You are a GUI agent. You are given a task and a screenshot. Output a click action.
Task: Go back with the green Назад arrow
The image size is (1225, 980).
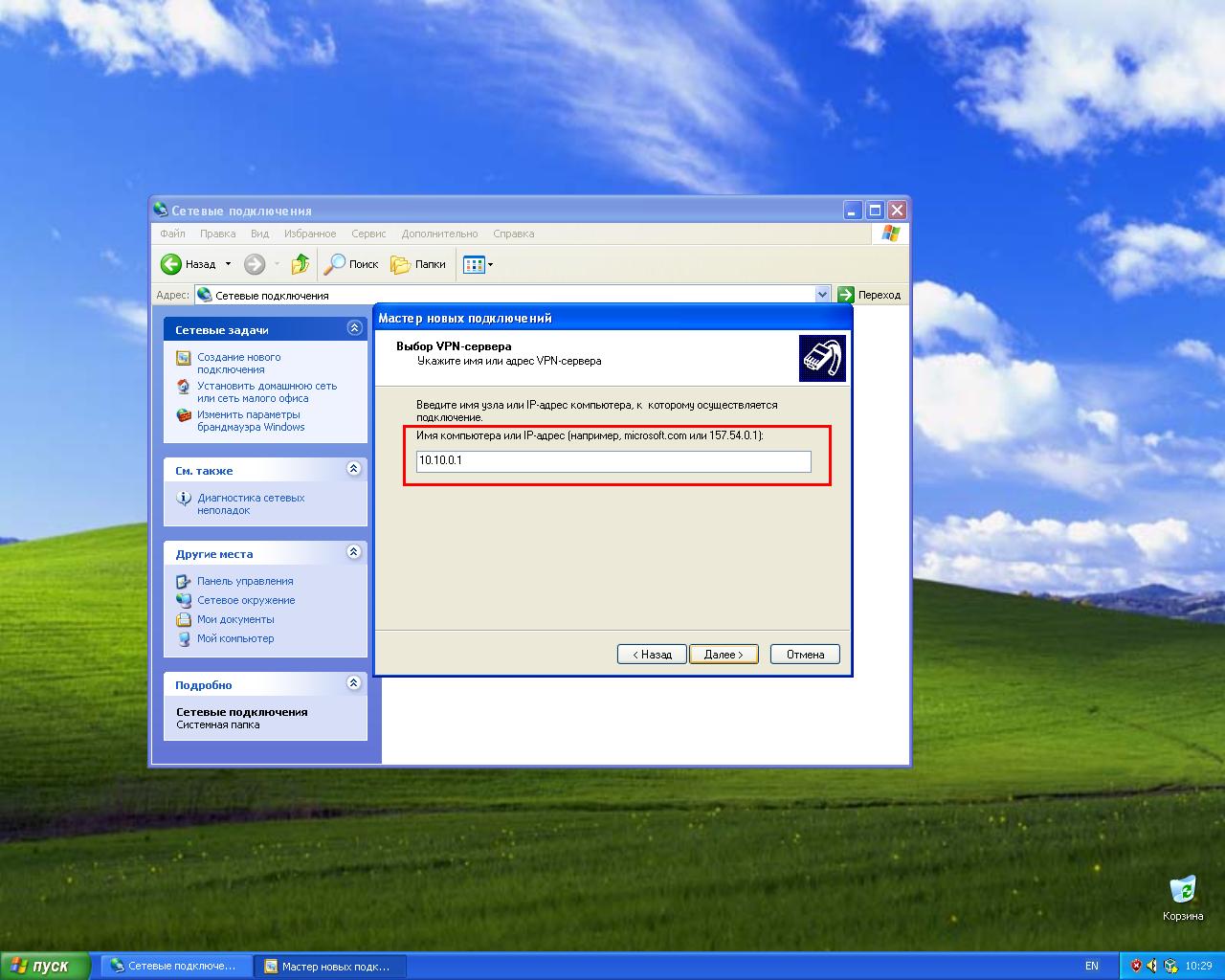click(x=189, y=264)
